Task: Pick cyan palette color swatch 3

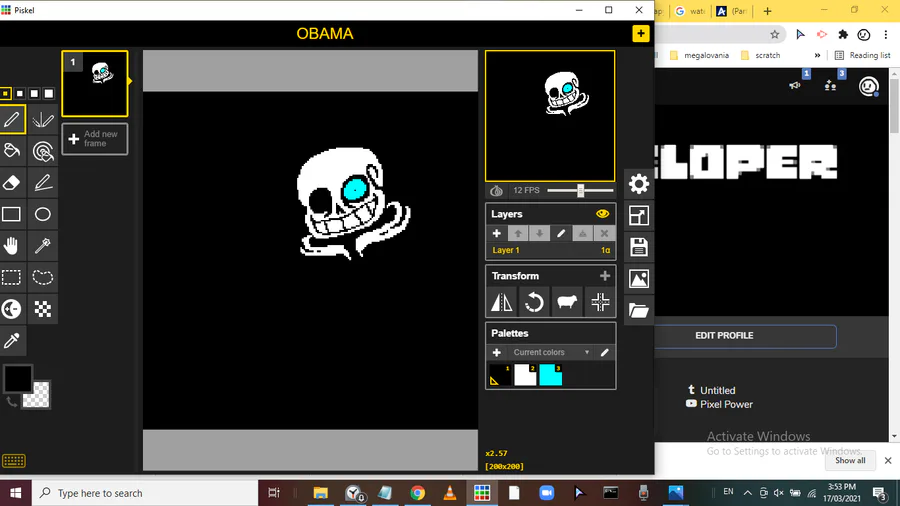Action: click(550, 375)
